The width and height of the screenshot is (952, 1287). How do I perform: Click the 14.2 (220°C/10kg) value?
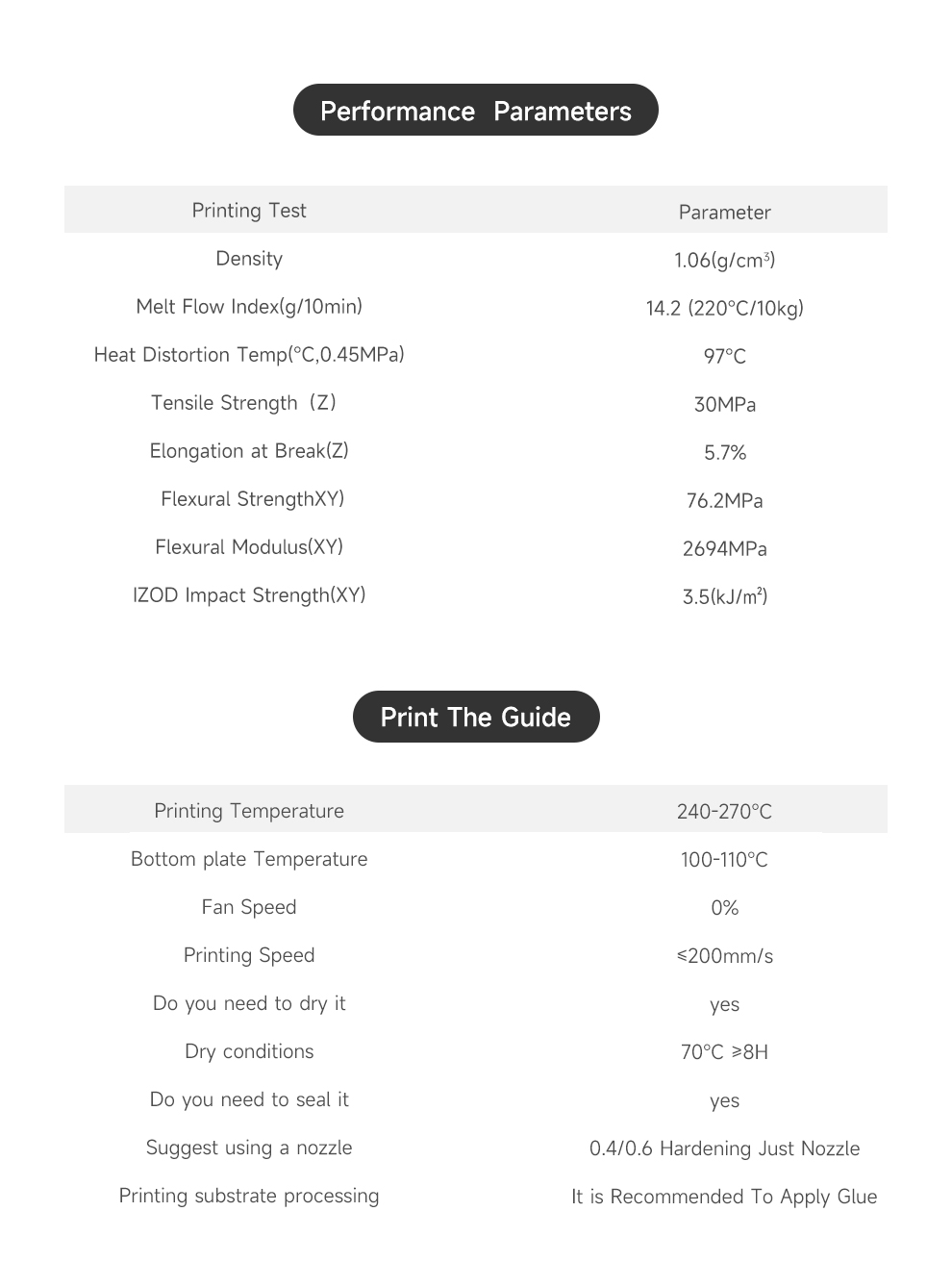coord(725,308)
